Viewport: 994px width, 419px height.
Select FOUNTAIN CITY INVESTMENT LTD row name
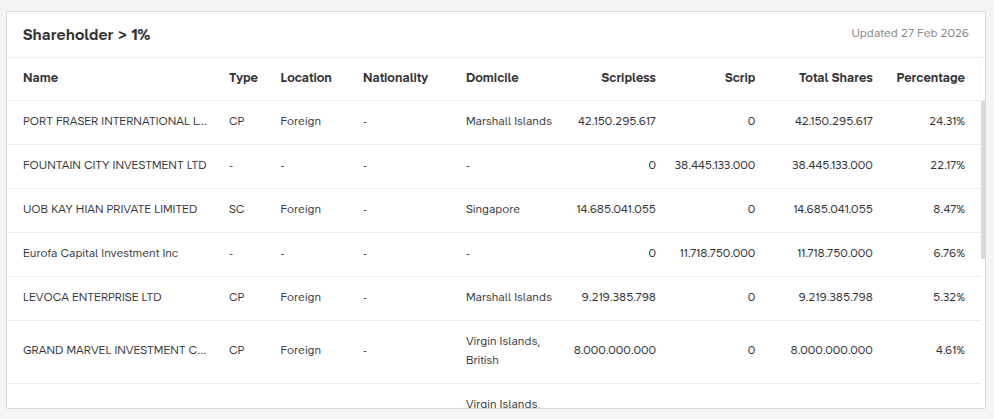[114, 166]
